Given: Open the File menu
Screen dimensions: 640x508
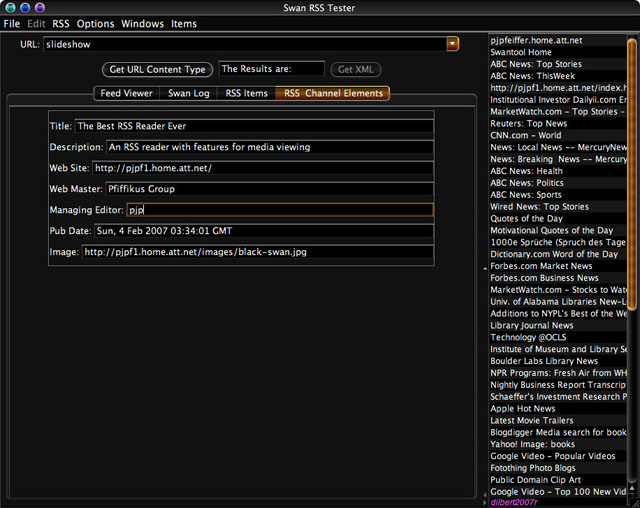Looking at the screenshot, I should tap(12, 23).
